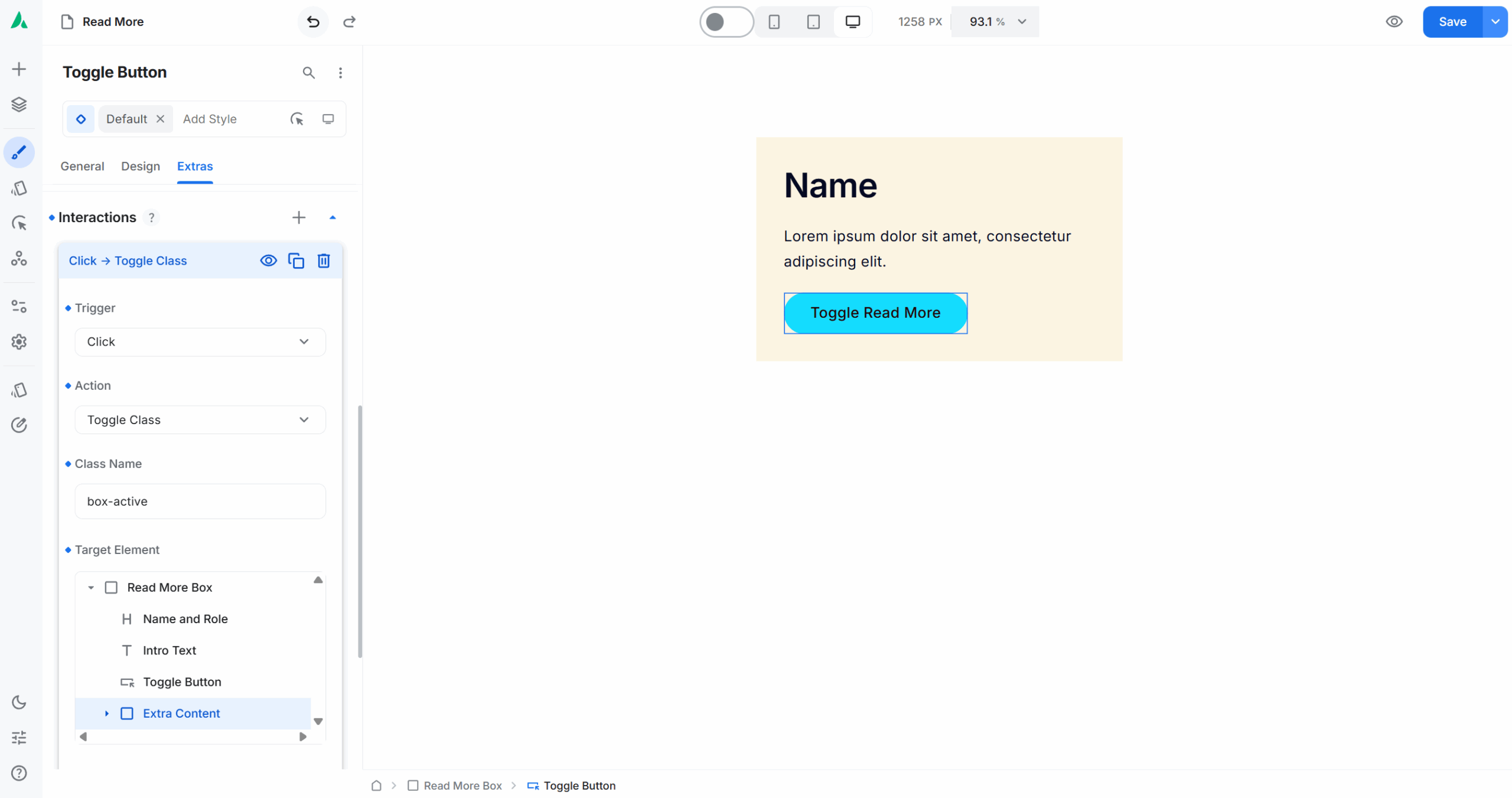Image resolution: width=1512 pixels, height=798 pixels.
Task: Toggle interaction visibility with the eye icon
Action: point(268,260)
